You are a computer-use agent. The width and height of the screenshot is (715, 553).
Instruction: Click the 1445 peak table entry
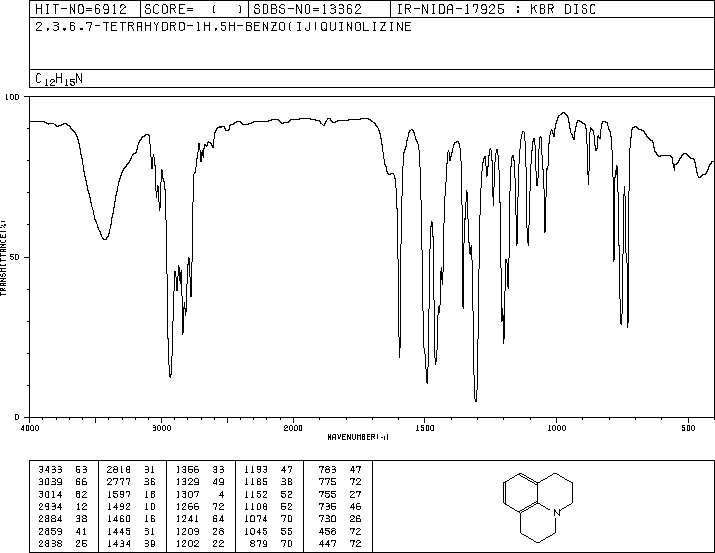tap(119, 531)
